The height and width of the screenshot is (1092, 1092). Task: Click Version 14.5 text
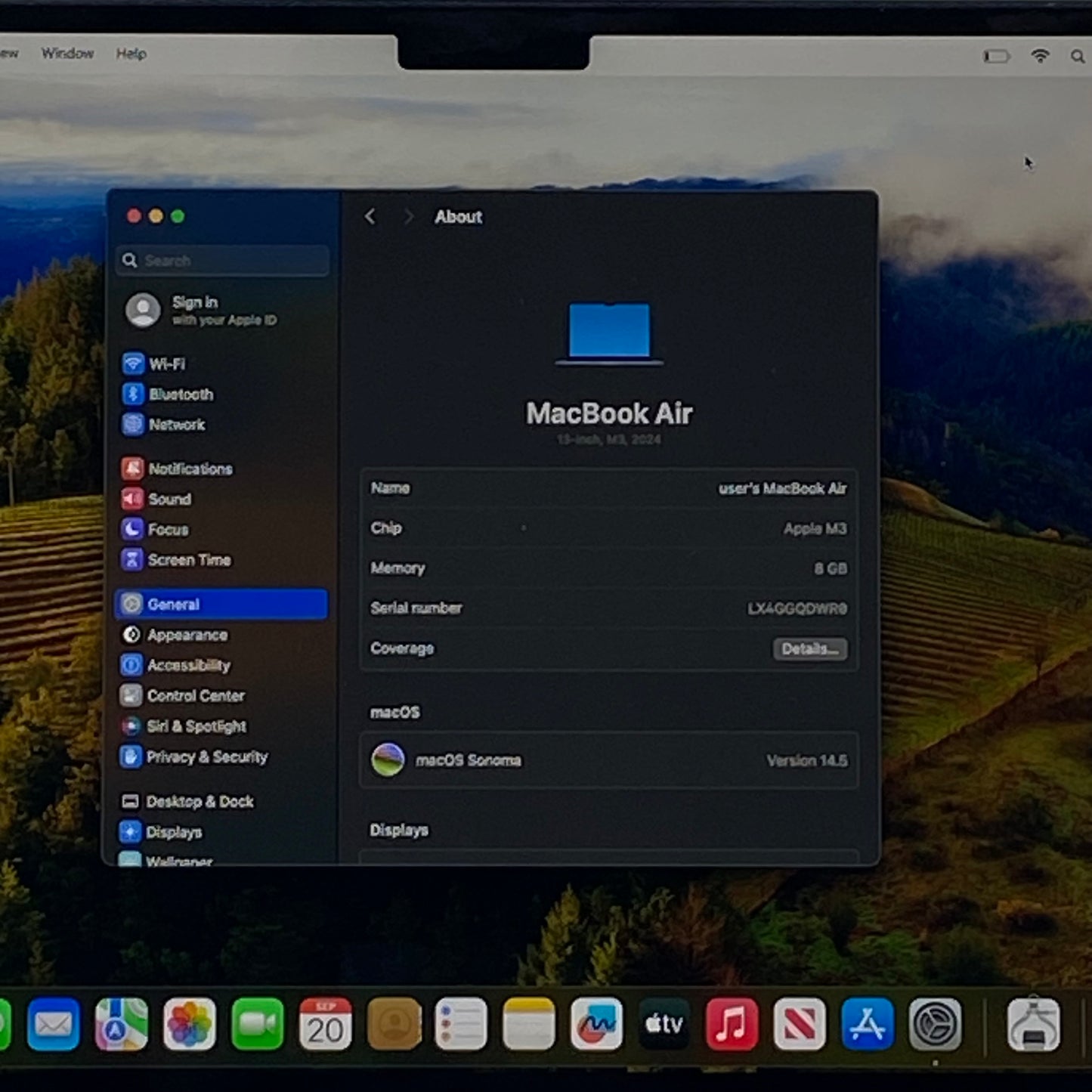pyautogui.click(x=807, y=761)
